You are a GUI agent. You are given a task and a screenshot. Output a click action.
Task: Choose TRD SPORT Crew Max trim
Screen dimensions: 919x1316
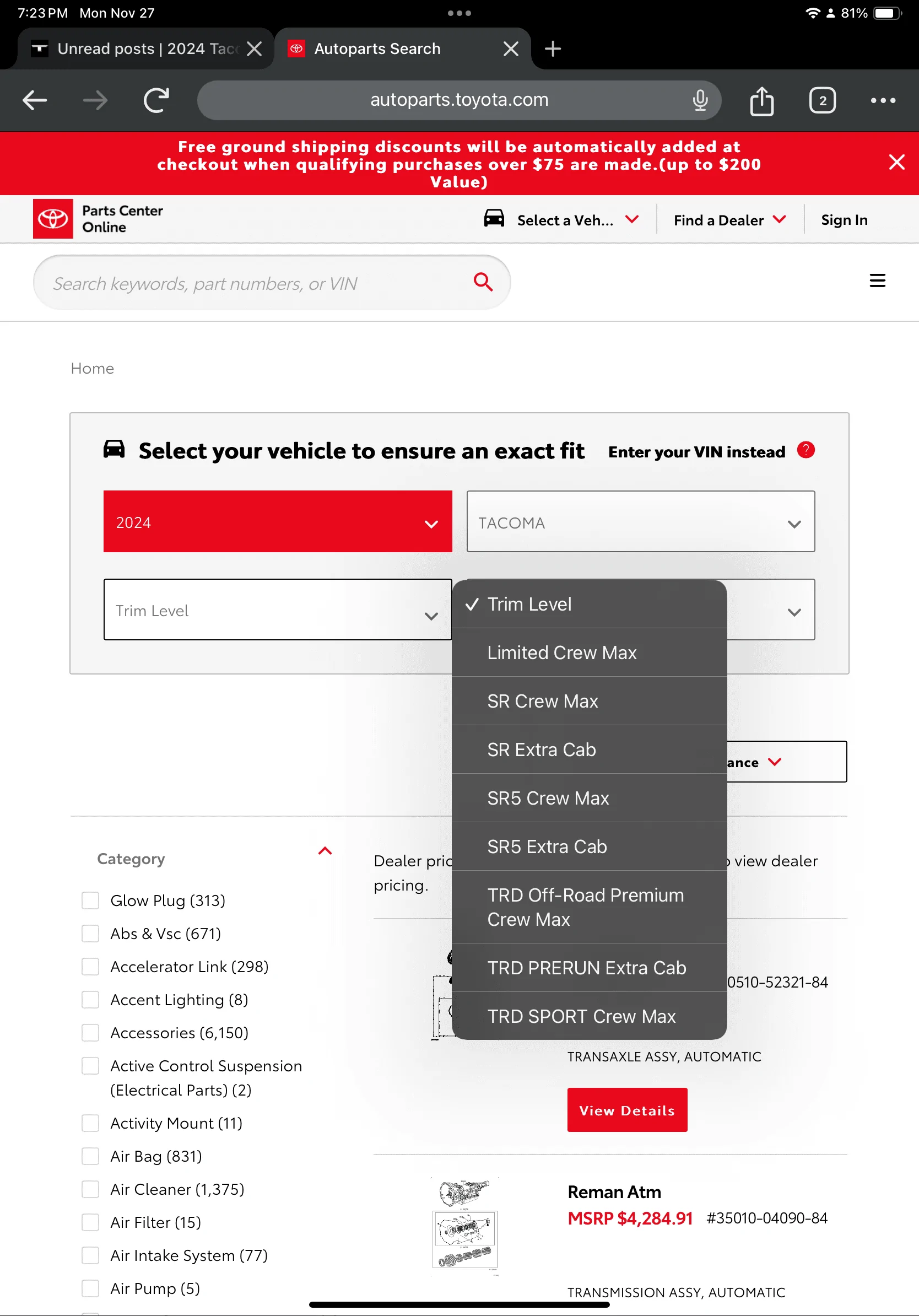pos(589,1016)
